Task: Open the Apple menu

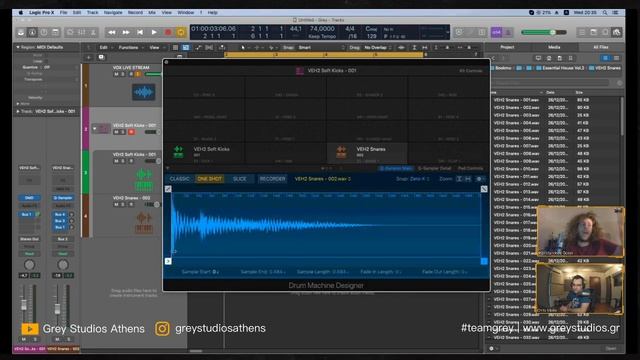Action: pos(20,13)
